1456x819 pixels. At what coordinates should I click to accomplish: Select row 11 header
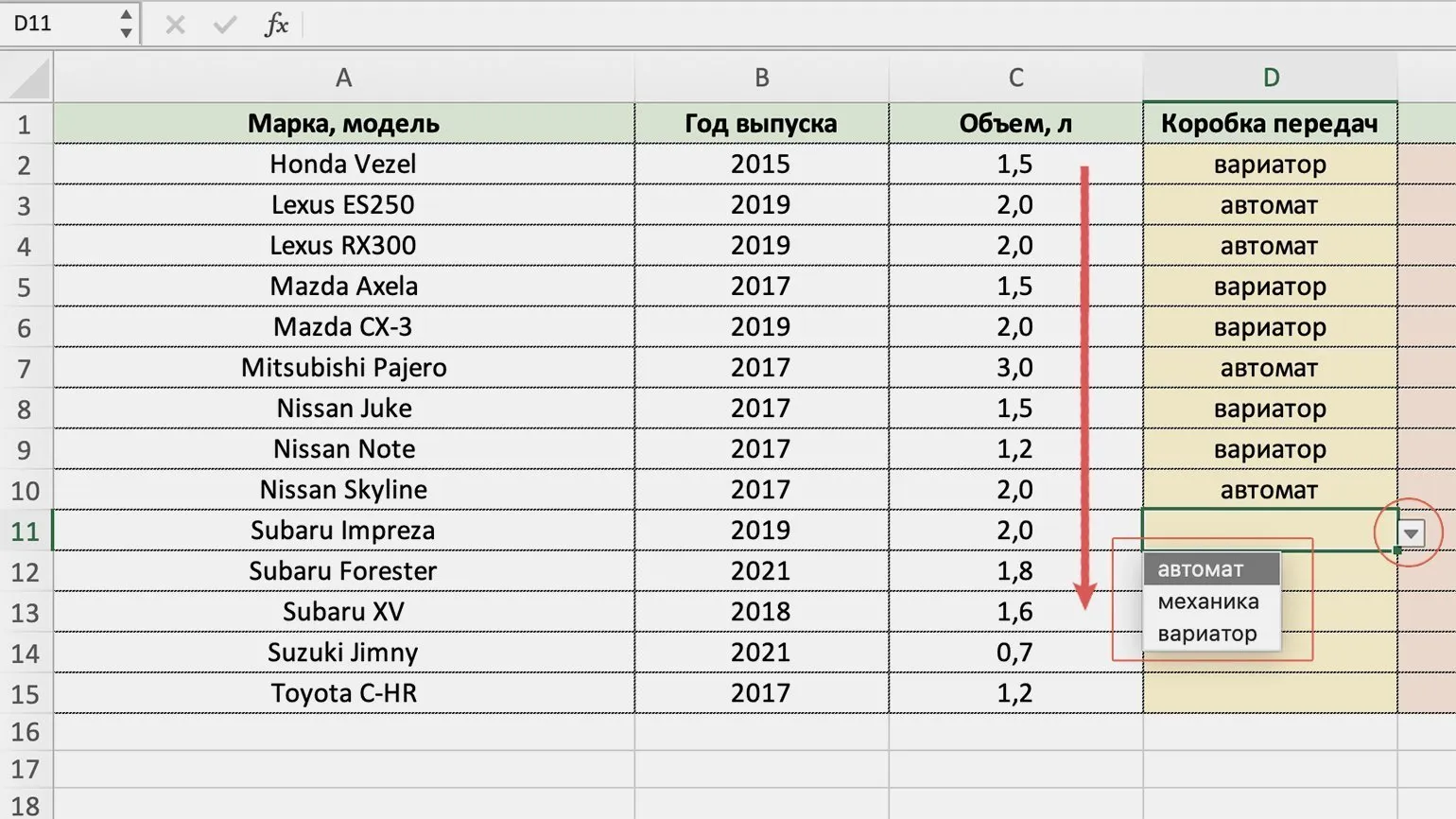coord(26,531)
